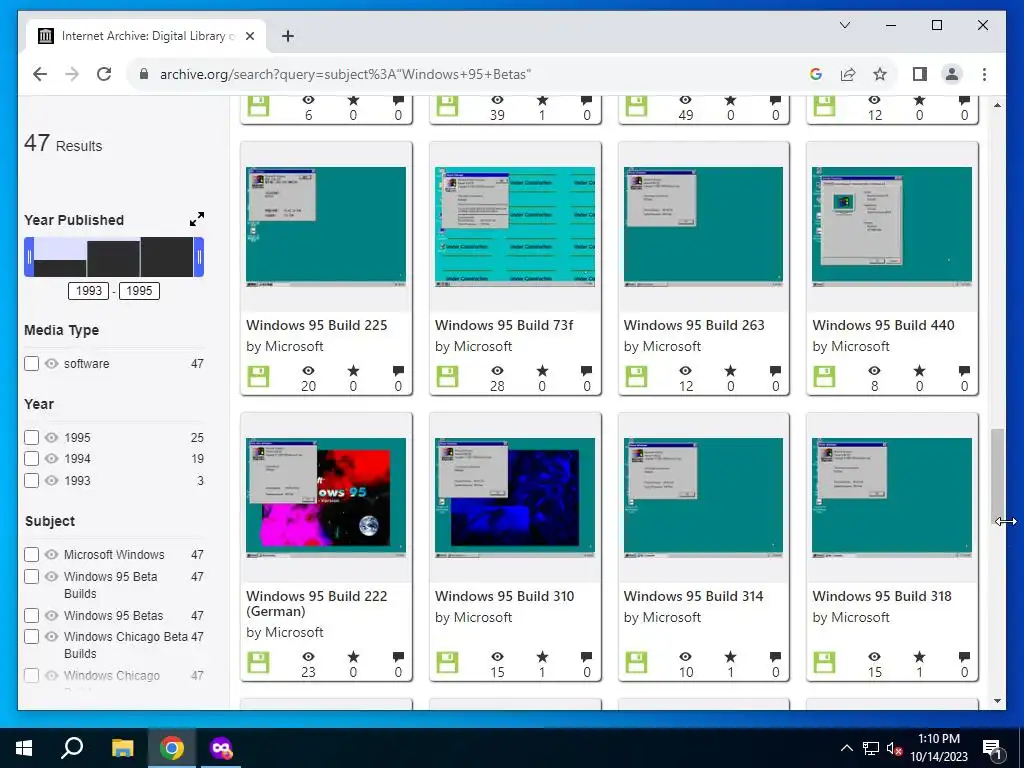Viewport: 1024px width, 768px height.
Task: Click software floppy icon on Build 225 card
Action: 259,376
